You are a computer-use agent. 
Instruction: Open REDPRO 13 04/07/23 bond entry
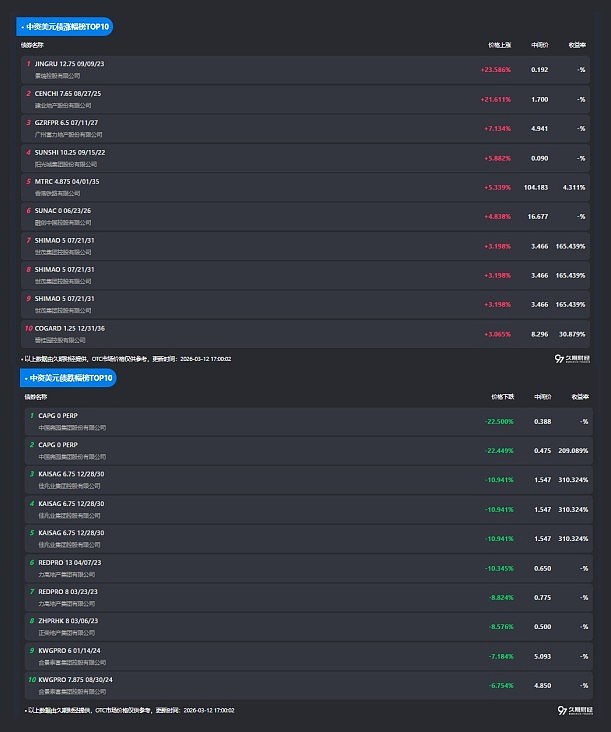(70, 562)
